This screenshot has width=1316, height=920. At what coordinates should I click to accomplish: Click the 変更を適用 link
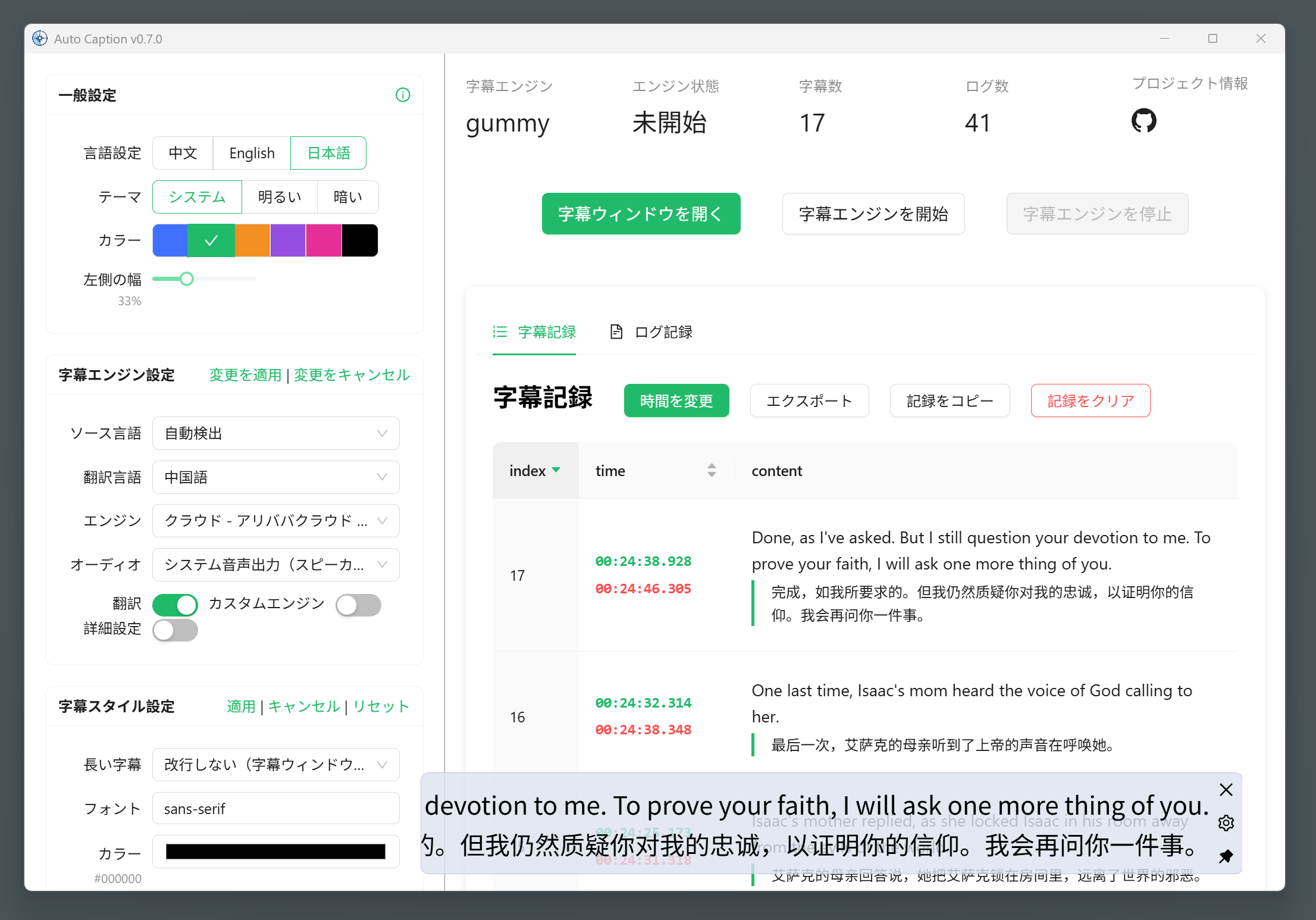click(245, 375)
